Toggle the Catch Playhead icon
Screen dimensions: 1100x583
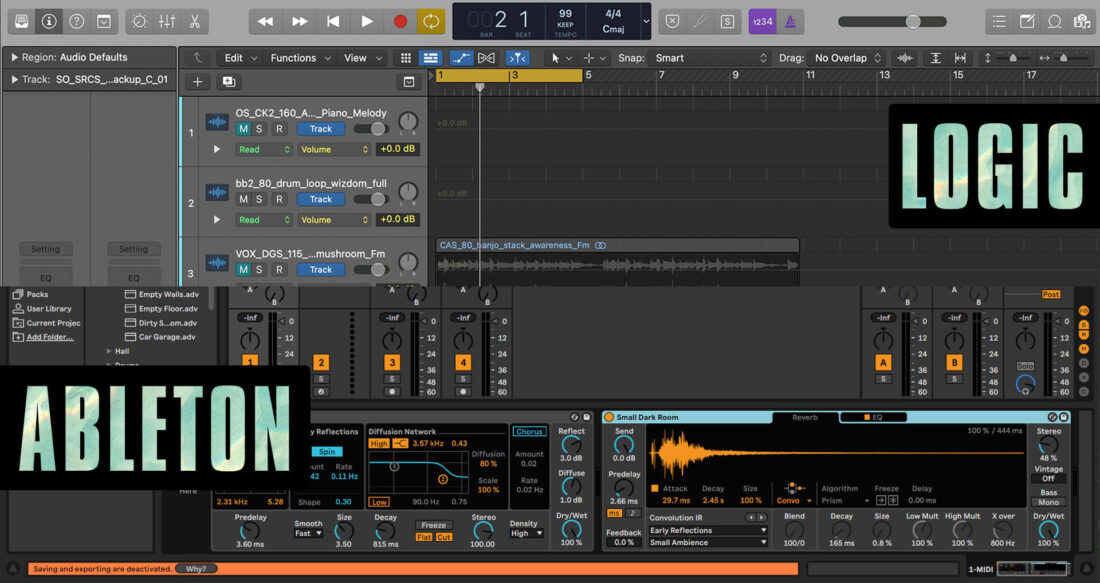point(518,58)
